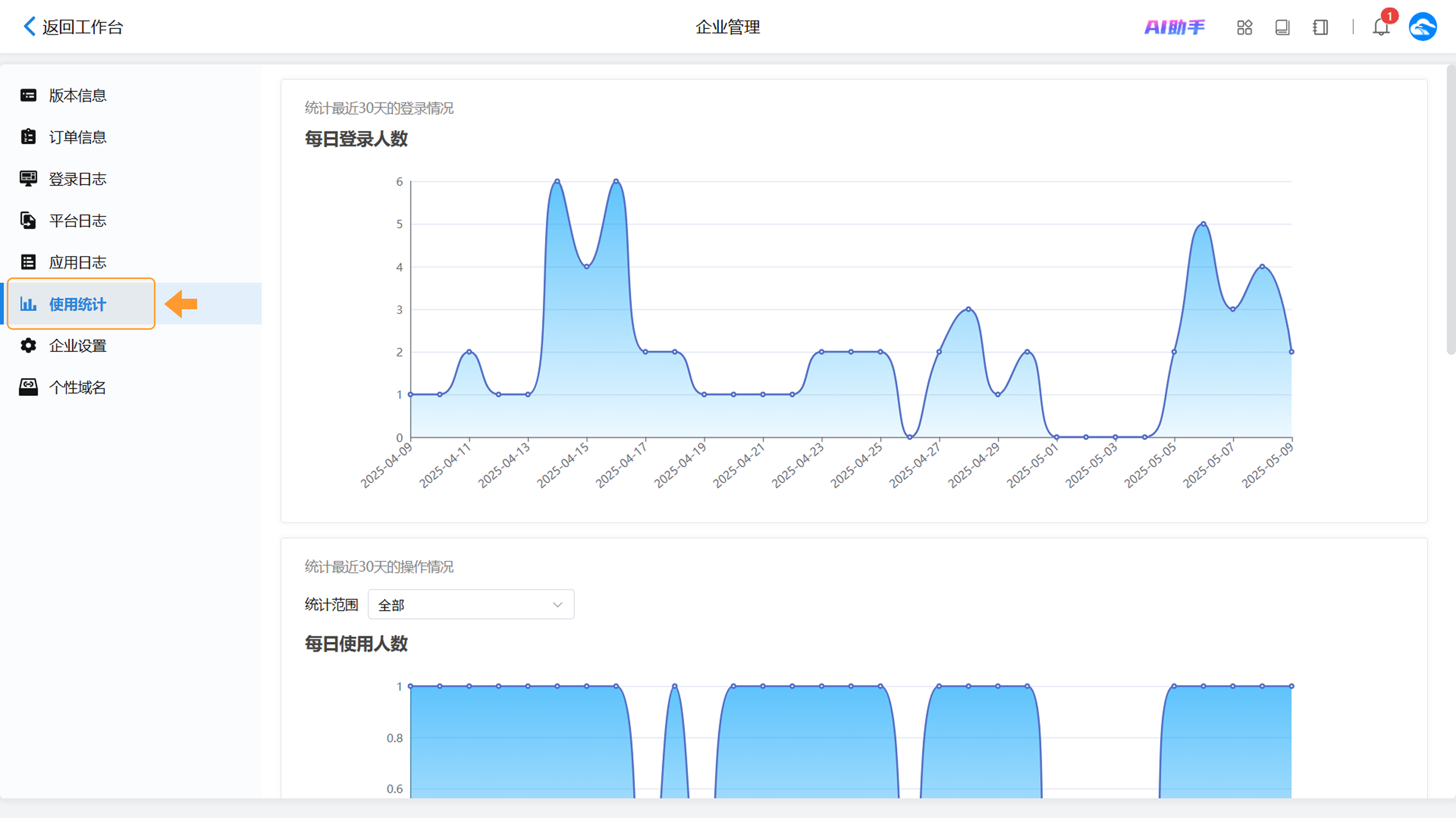The width and height of the screenshot is (1456, 818).
Task: Open the AI助手 assistant
Action: pyautogui.click(x=1175, y=27)
